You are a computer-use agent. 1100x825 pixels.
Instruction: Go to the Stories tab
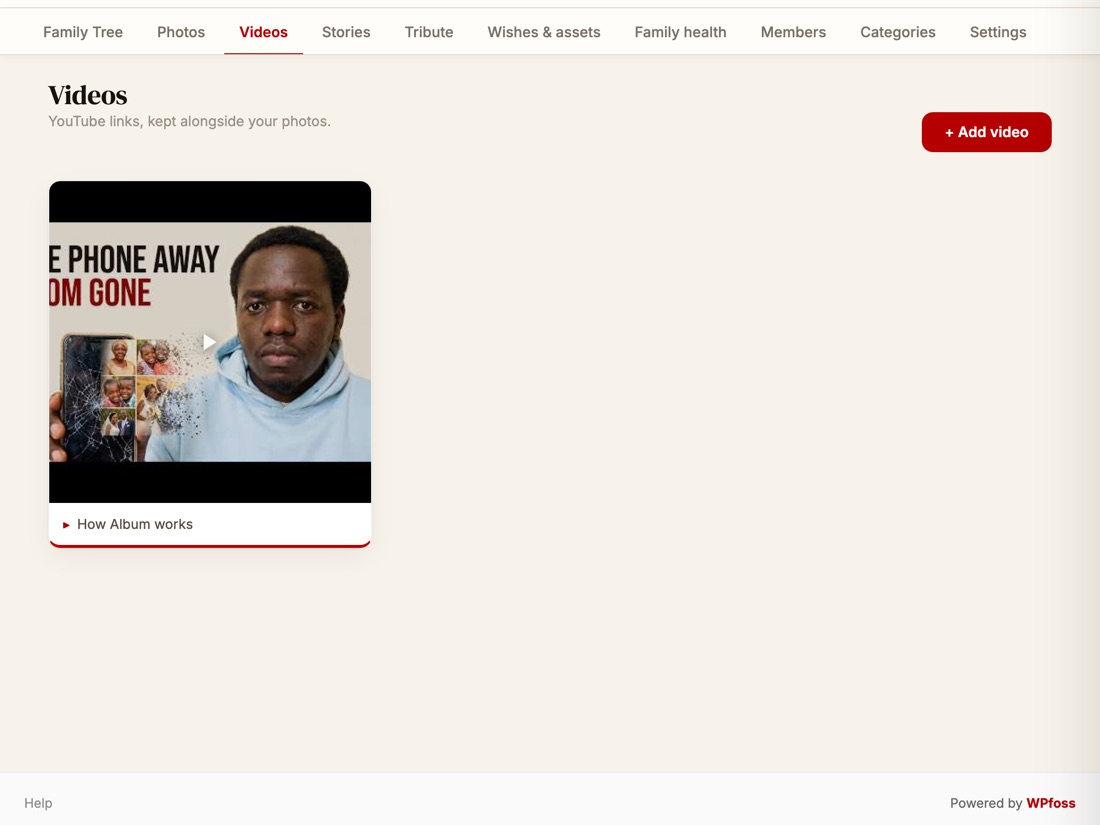[346, 32]
